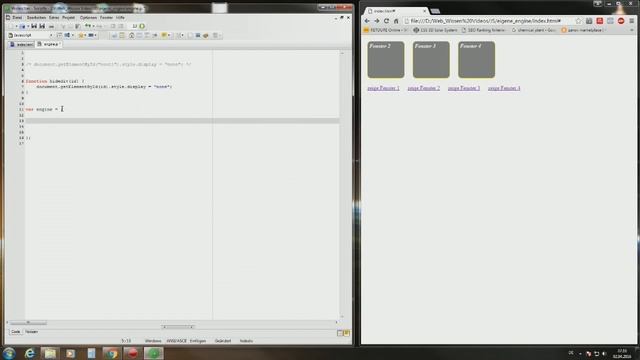Select the Vorschau tab at the editor bottom
The width and height of the screenshot is (640, 360).
(31, 332)
